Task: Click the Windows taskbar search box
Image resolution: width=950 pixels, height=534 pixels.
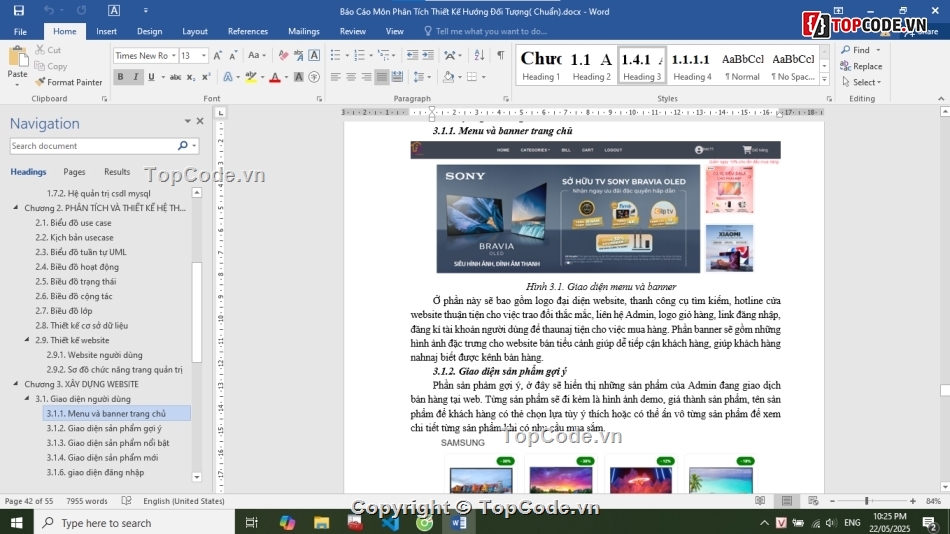Action: (x=134, y=522)
